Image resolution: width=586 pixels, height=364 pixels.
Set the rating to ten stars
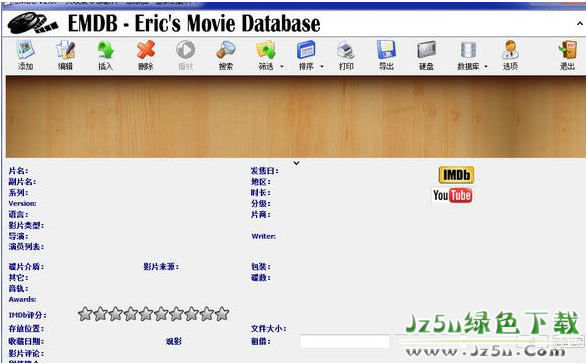pos(222,314)
